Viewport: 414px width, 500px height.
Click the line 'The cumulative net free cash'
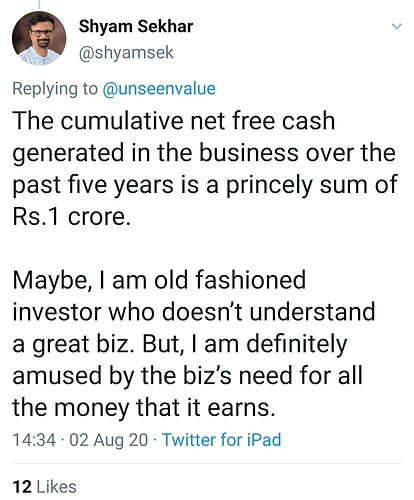click(174, 121)
